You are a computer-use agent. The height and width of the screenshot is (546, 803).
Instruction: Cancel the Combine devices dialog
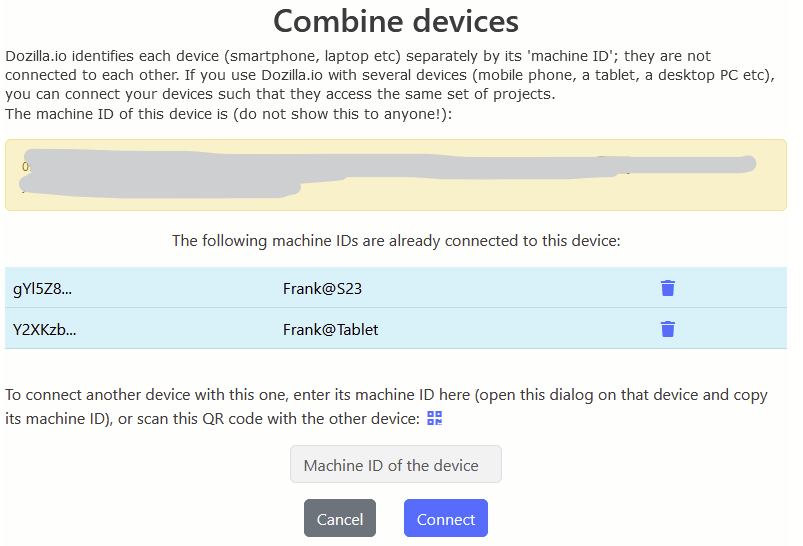click(x=340, y=519)
